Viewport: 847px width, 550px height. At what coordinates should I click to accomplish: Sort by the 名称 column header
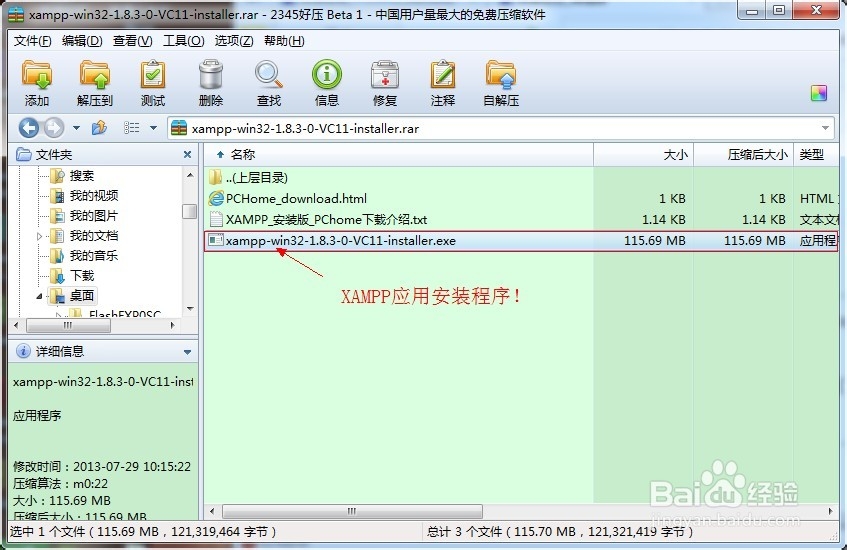coord(399,155)
